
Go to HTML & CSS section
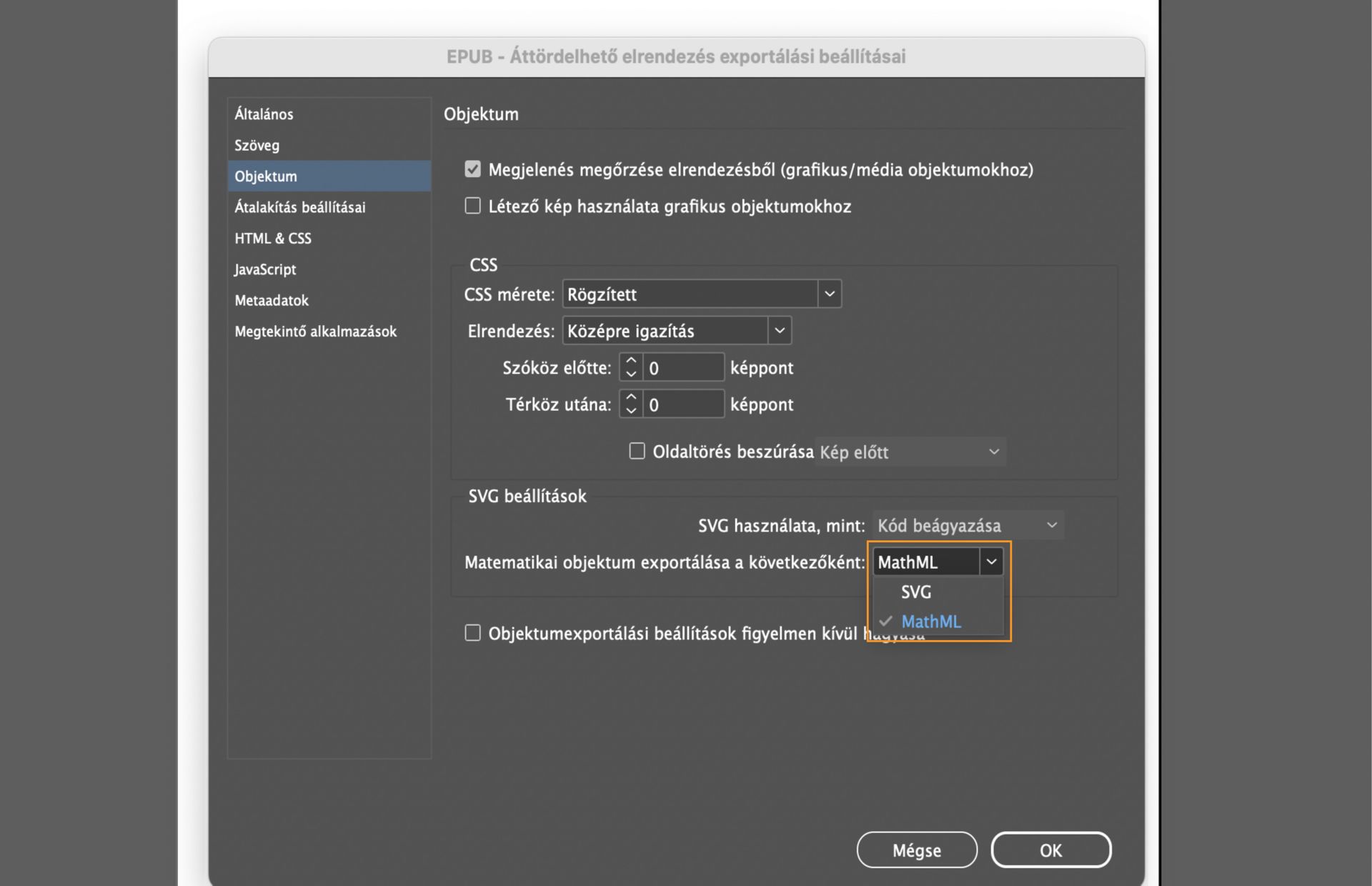[x=273, y=239]
